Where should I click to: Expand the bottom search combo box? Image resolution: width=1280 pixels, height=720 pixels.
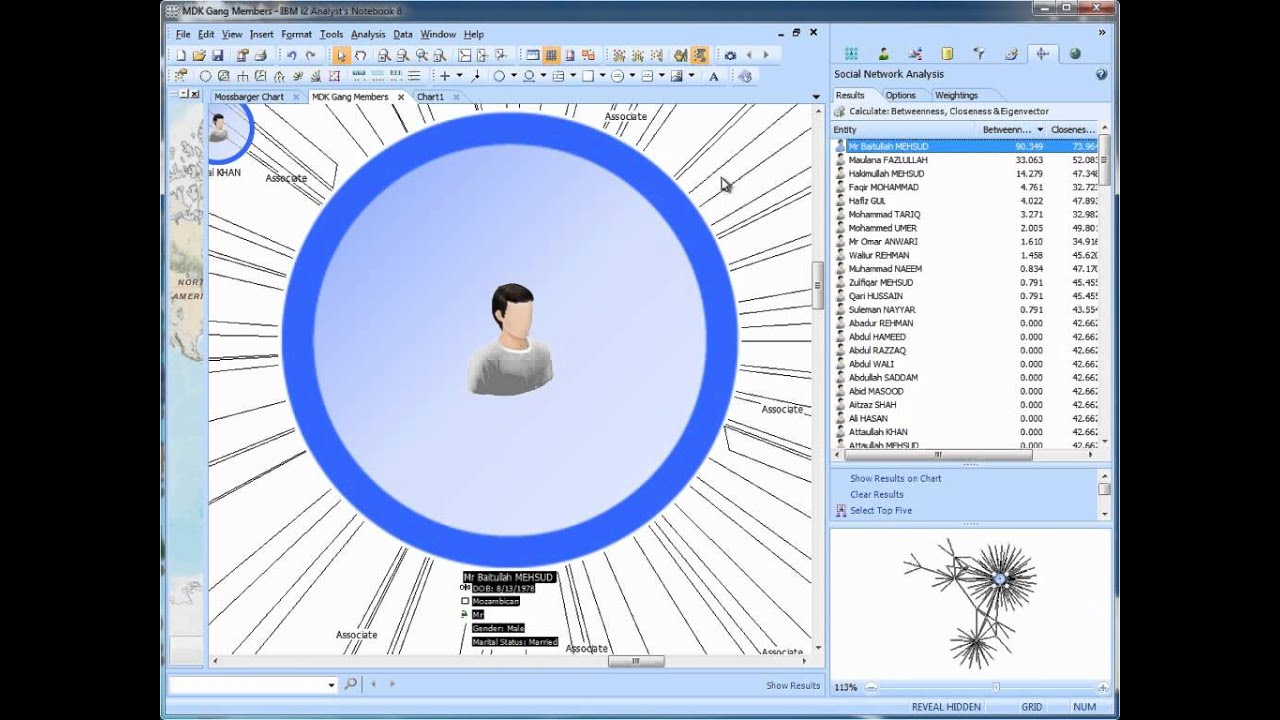tap(332, 685)
